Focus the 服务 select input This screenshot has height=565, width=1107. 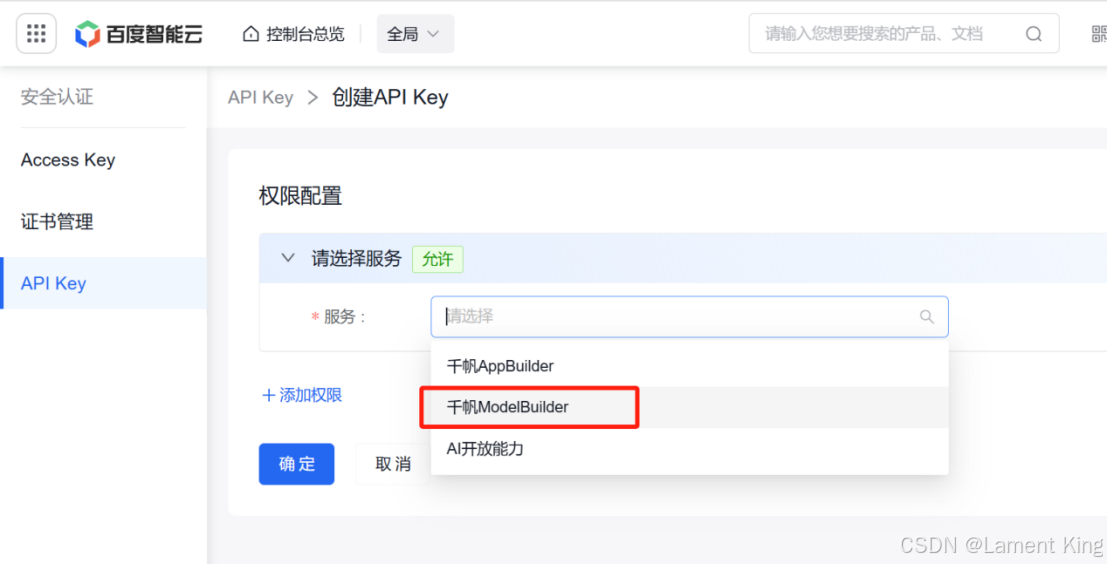pos(689,316)
